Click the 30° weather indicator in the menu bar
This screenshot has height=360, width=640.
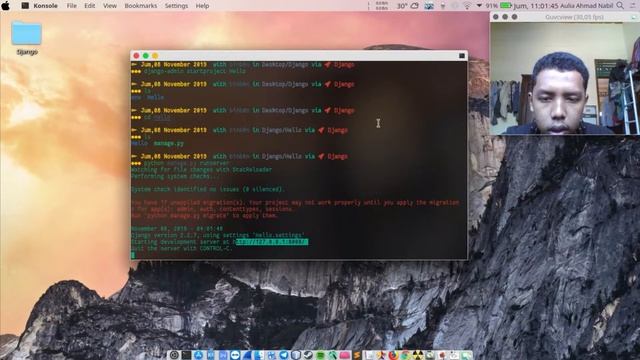[408, 6]
